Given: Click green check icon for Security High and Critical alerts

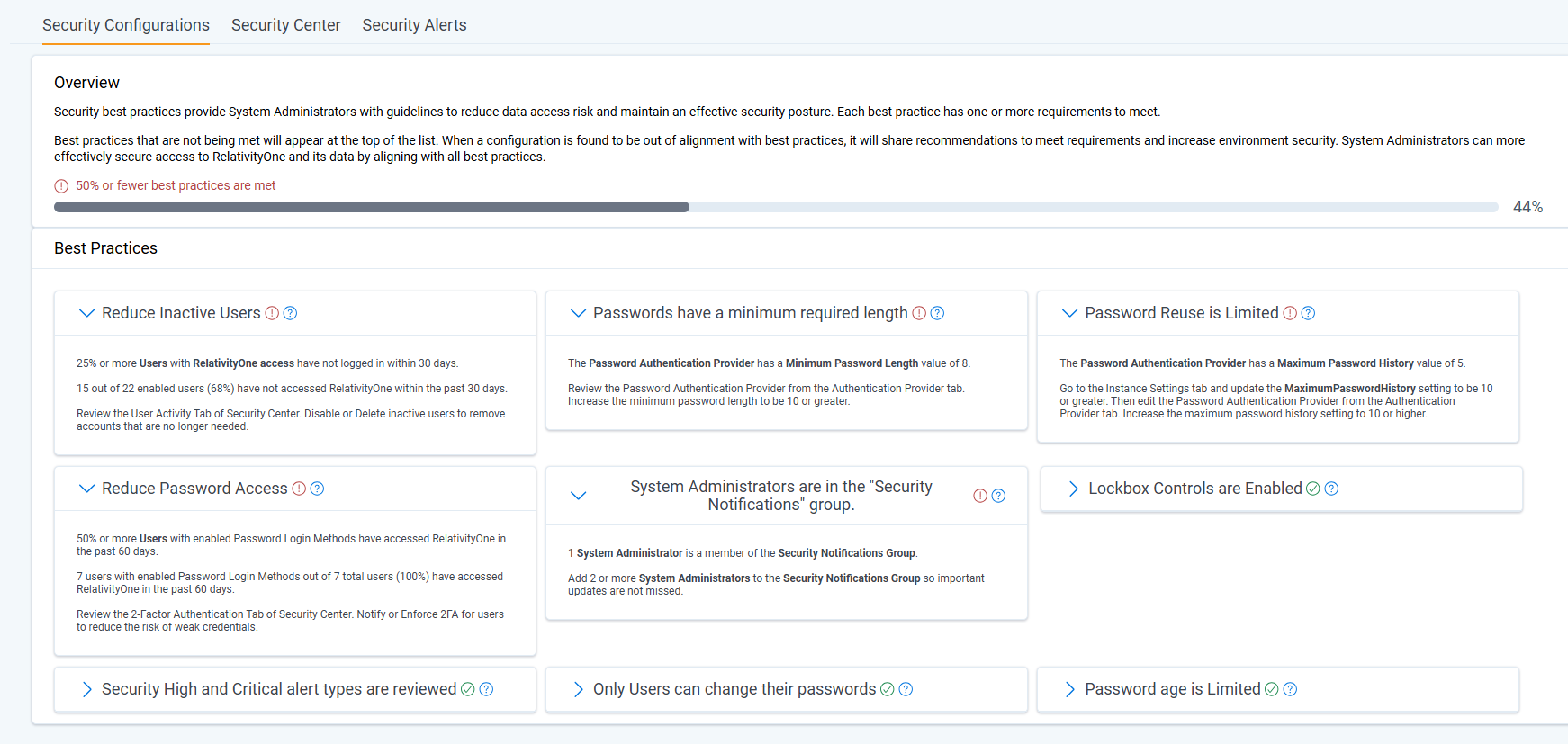Looking at the screenshot, I should [x=468, y=689].
